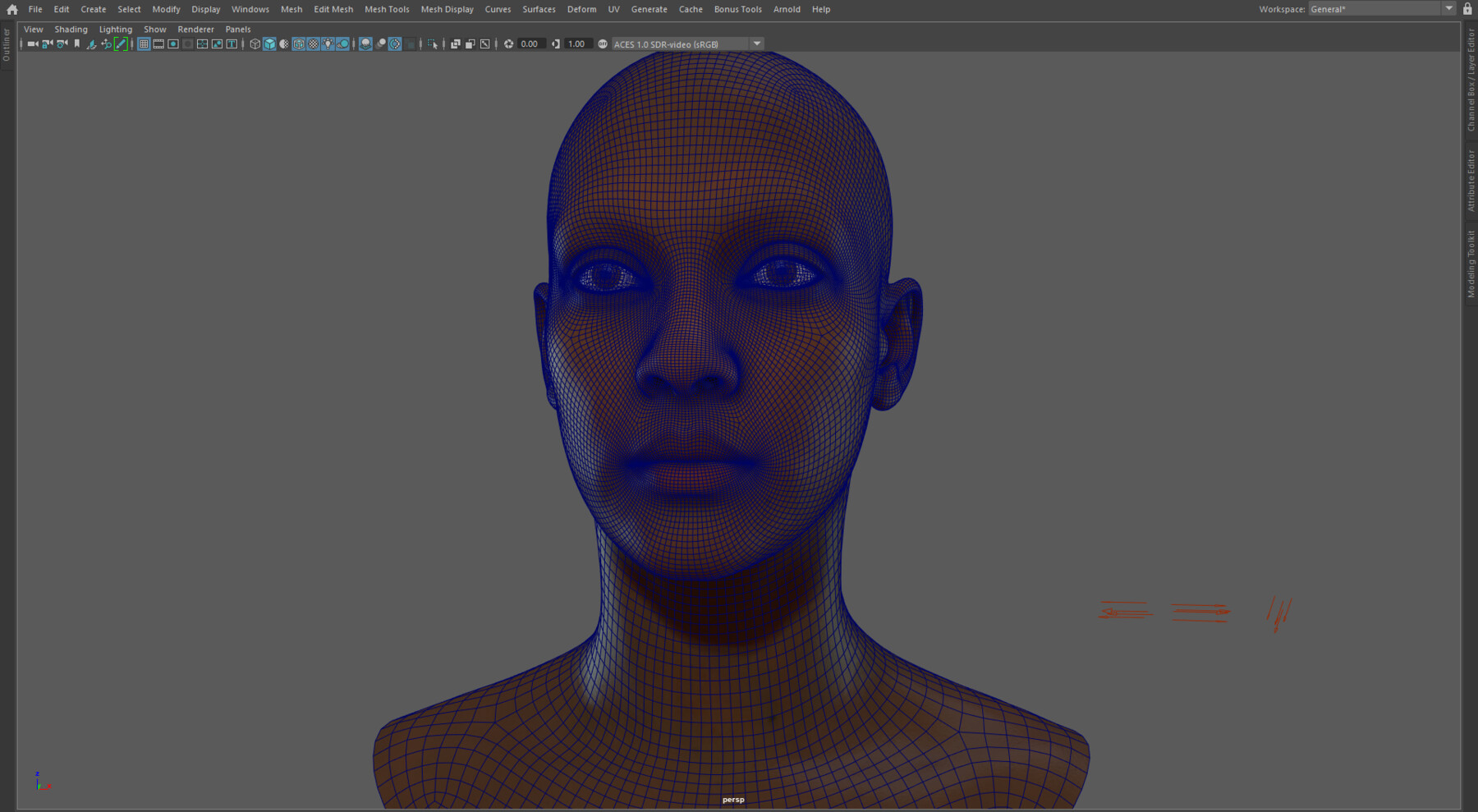
Task: Open the Modeling Toolkit side tab
Action: coord(1471,264)
